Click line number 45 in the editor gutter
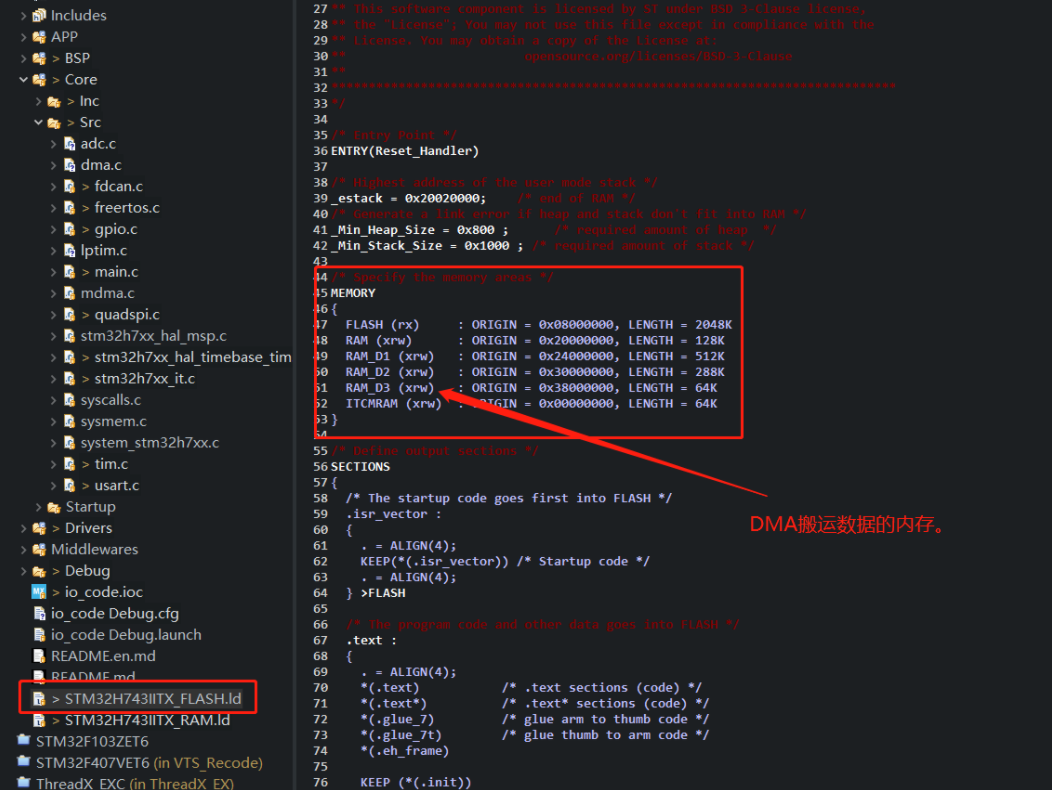This screenshot has height=790, width=1052. 320,293
